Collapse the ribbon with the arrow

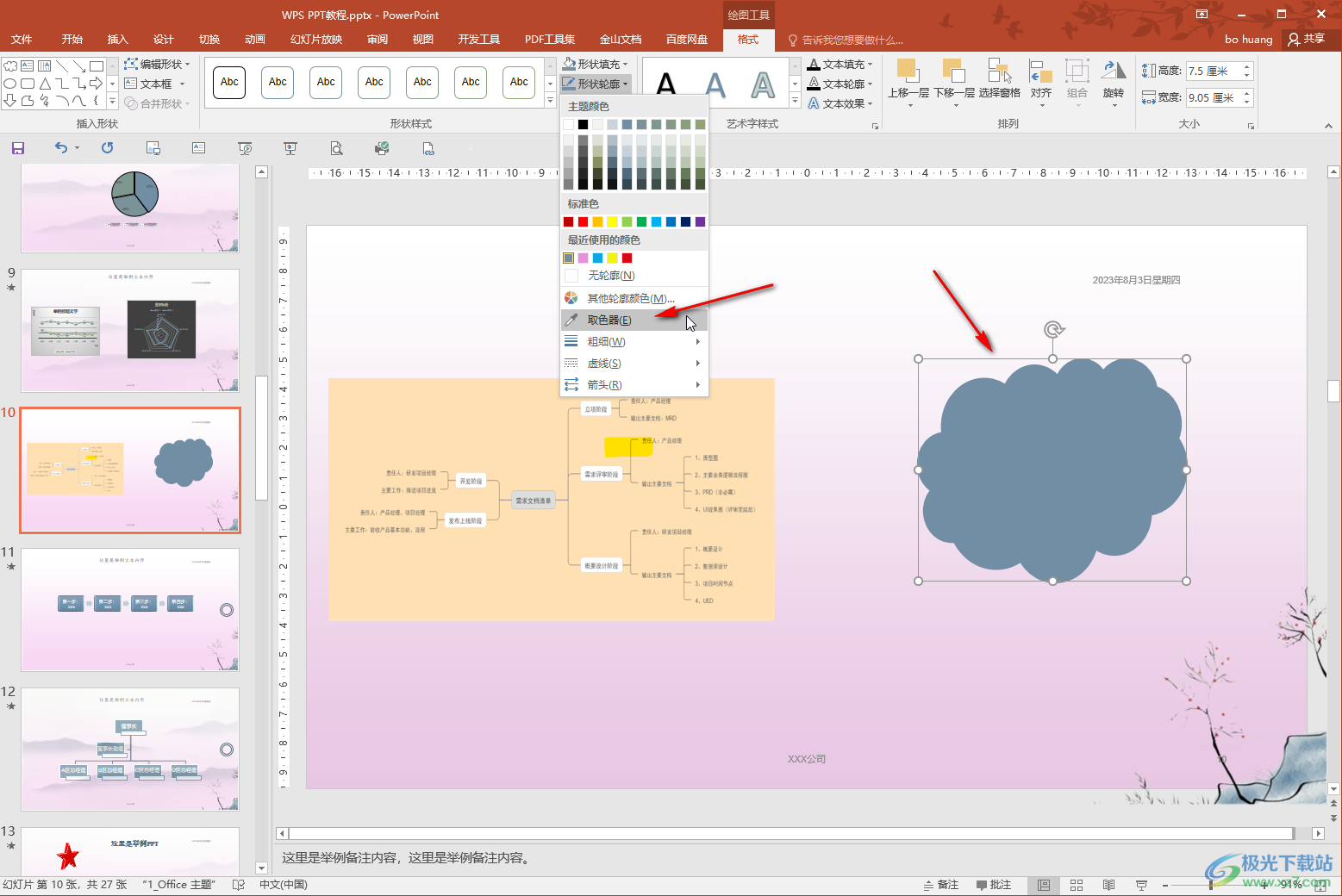pos(1328,126)
